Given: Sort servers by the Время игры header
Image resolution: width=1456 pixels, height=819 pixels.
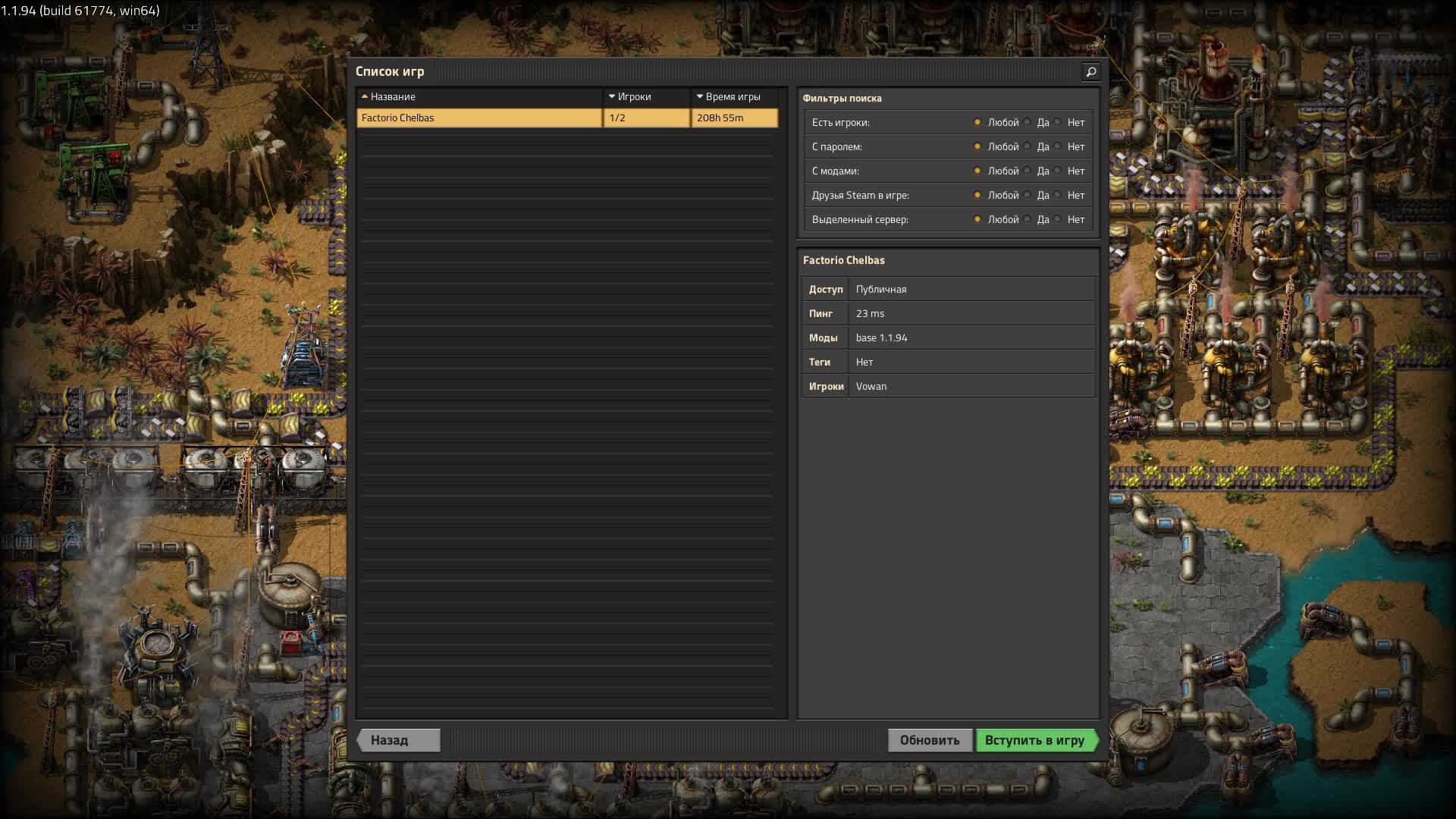Looking at the screenshot, I should click(x=732, y=97).
